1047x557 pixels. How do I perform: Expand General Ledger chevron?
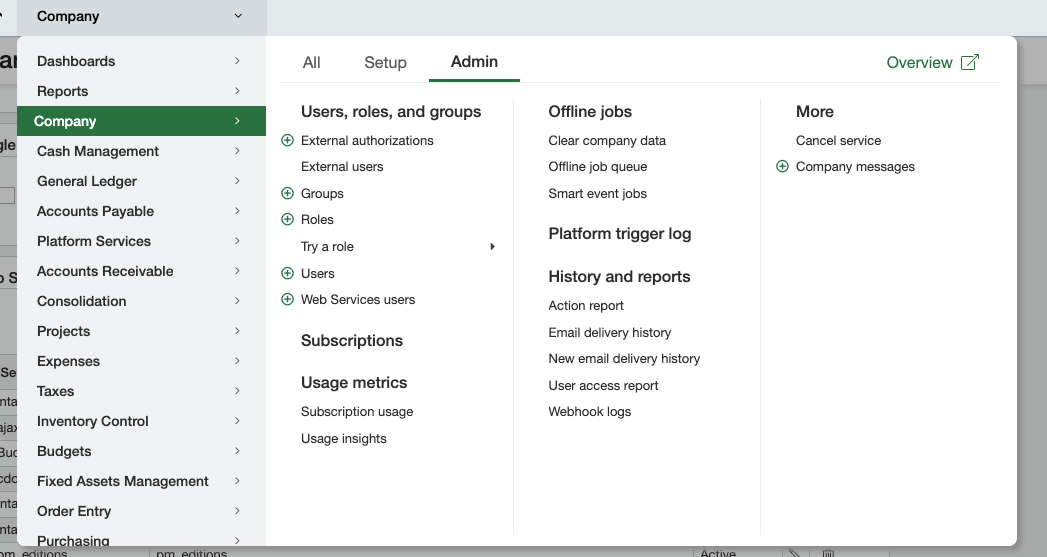(237, 181)
